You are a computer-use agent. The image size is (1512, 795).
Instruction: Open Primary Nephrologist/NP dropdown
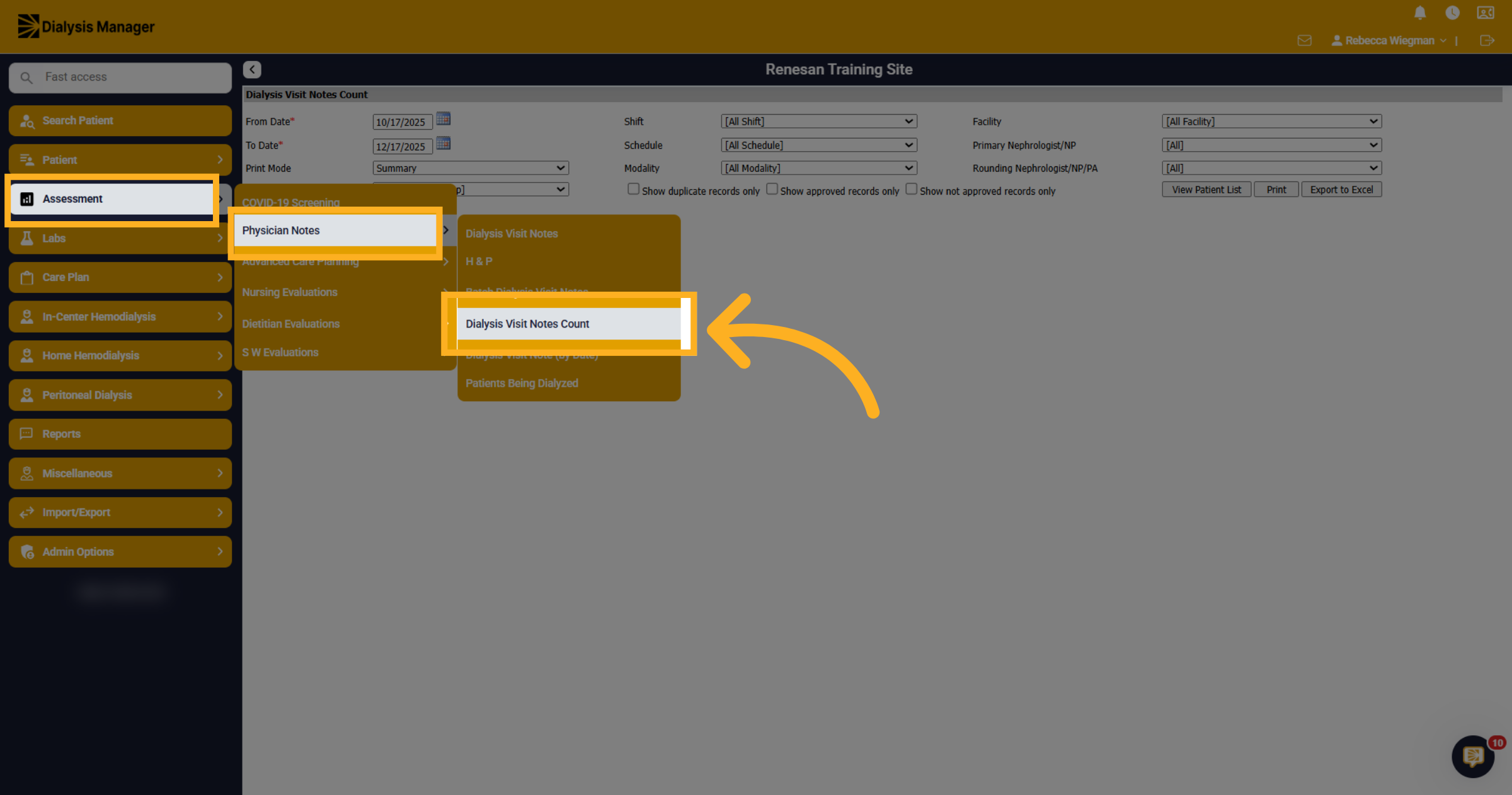pos(1272,145)
